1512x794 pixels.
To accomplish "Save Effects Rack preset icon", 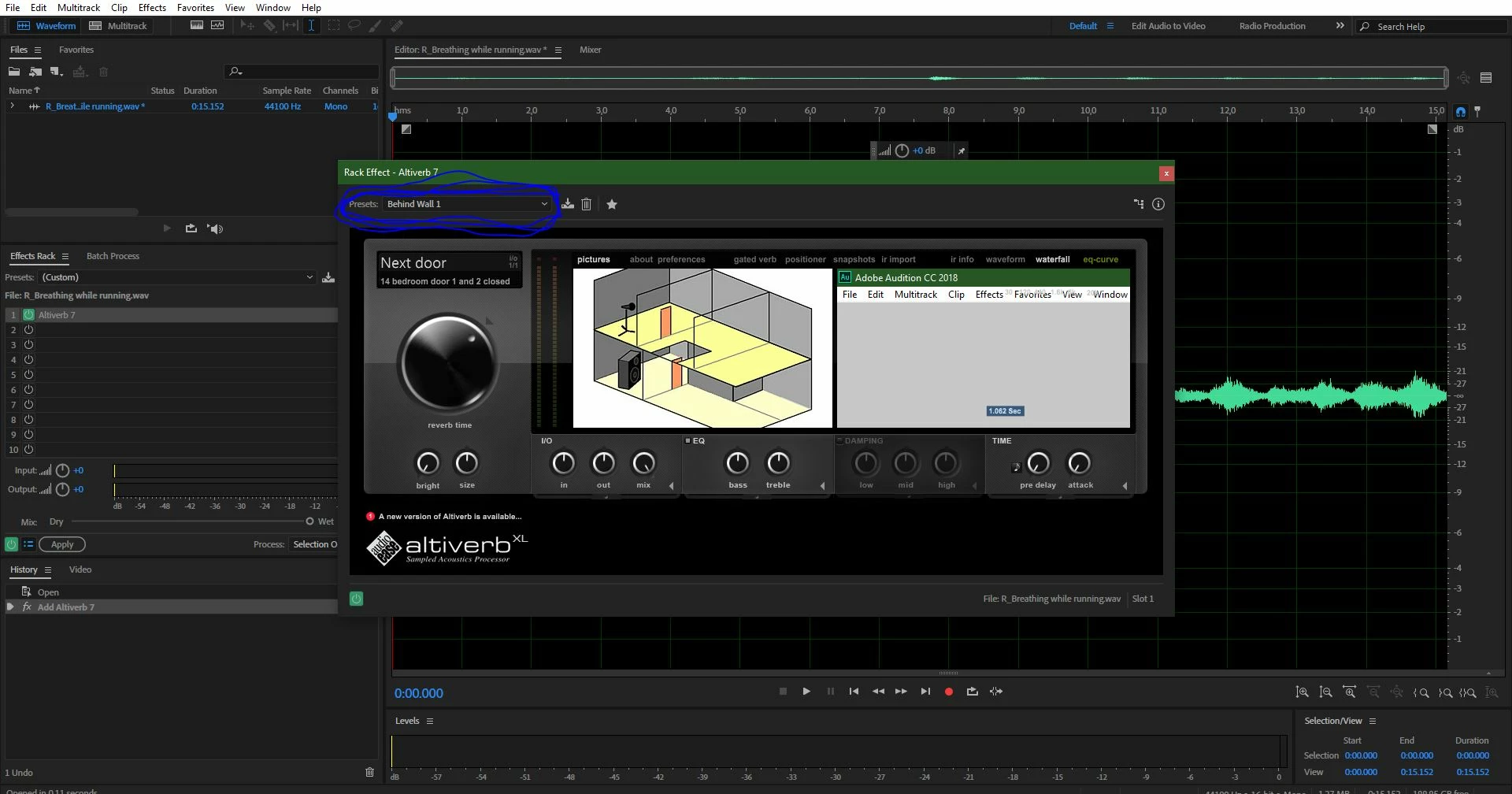I will click(x=328, y=277).
